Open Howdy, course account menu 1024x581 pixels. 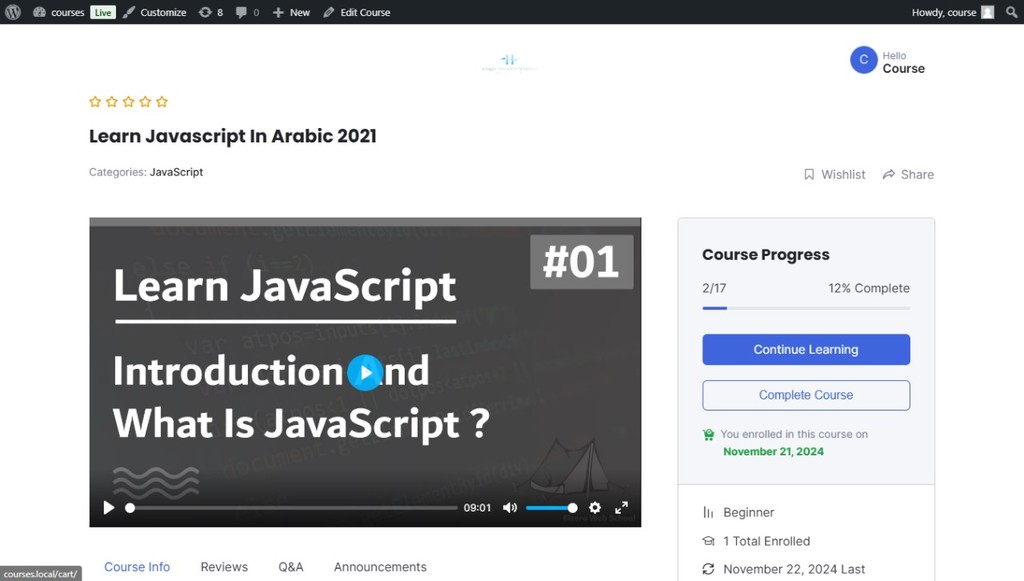click(953, 12)
